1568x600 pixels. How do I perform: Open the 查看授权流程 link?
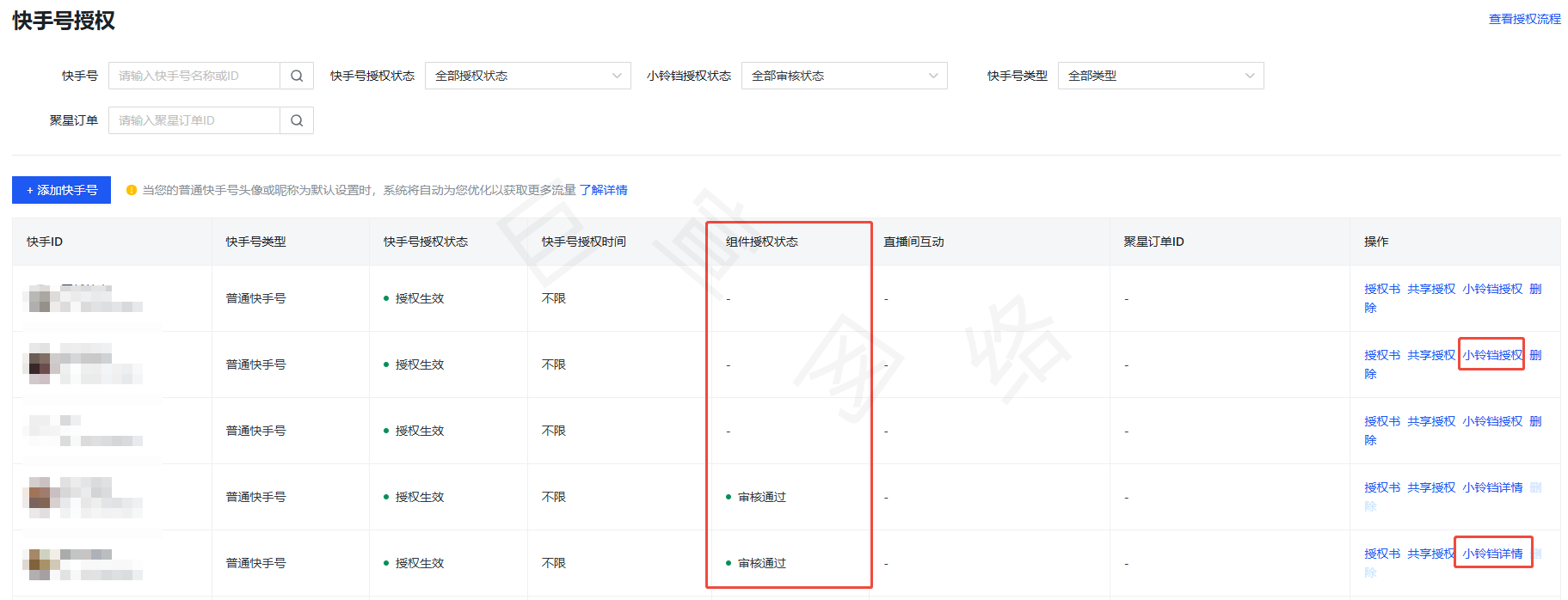tap(1524, 19)
